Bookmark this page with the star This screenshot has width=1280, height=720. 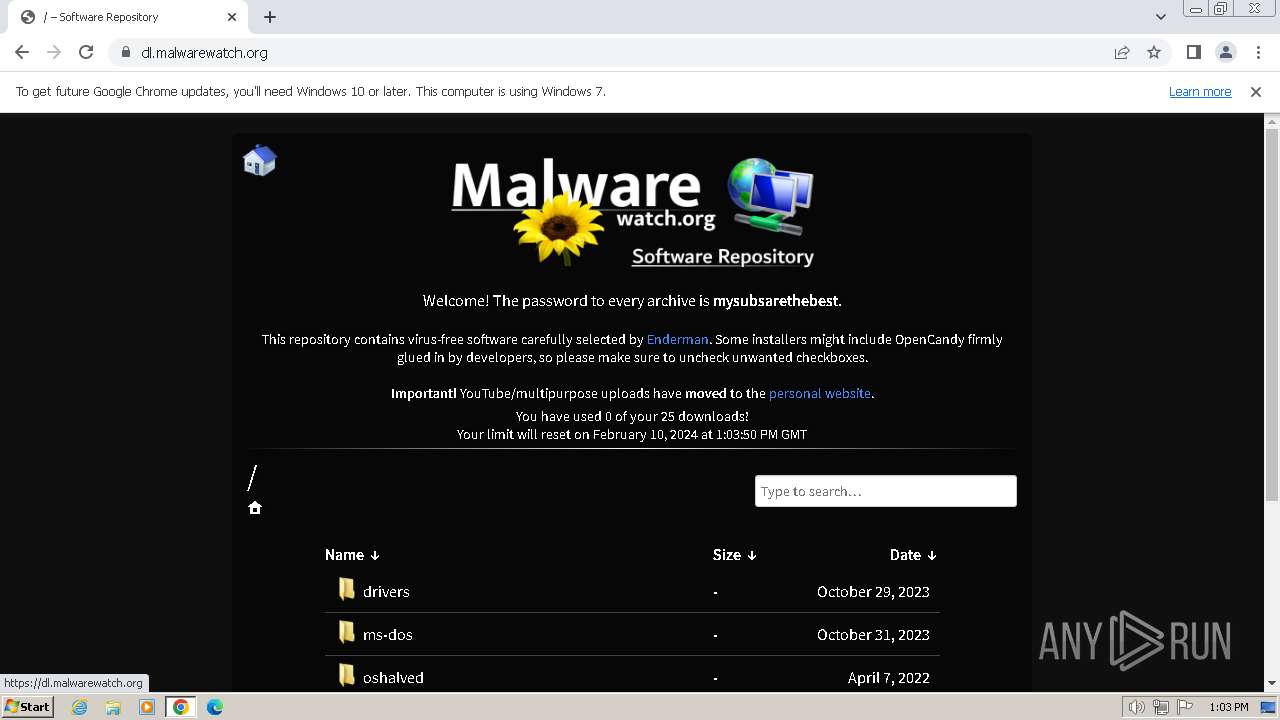pos(1154,52)
